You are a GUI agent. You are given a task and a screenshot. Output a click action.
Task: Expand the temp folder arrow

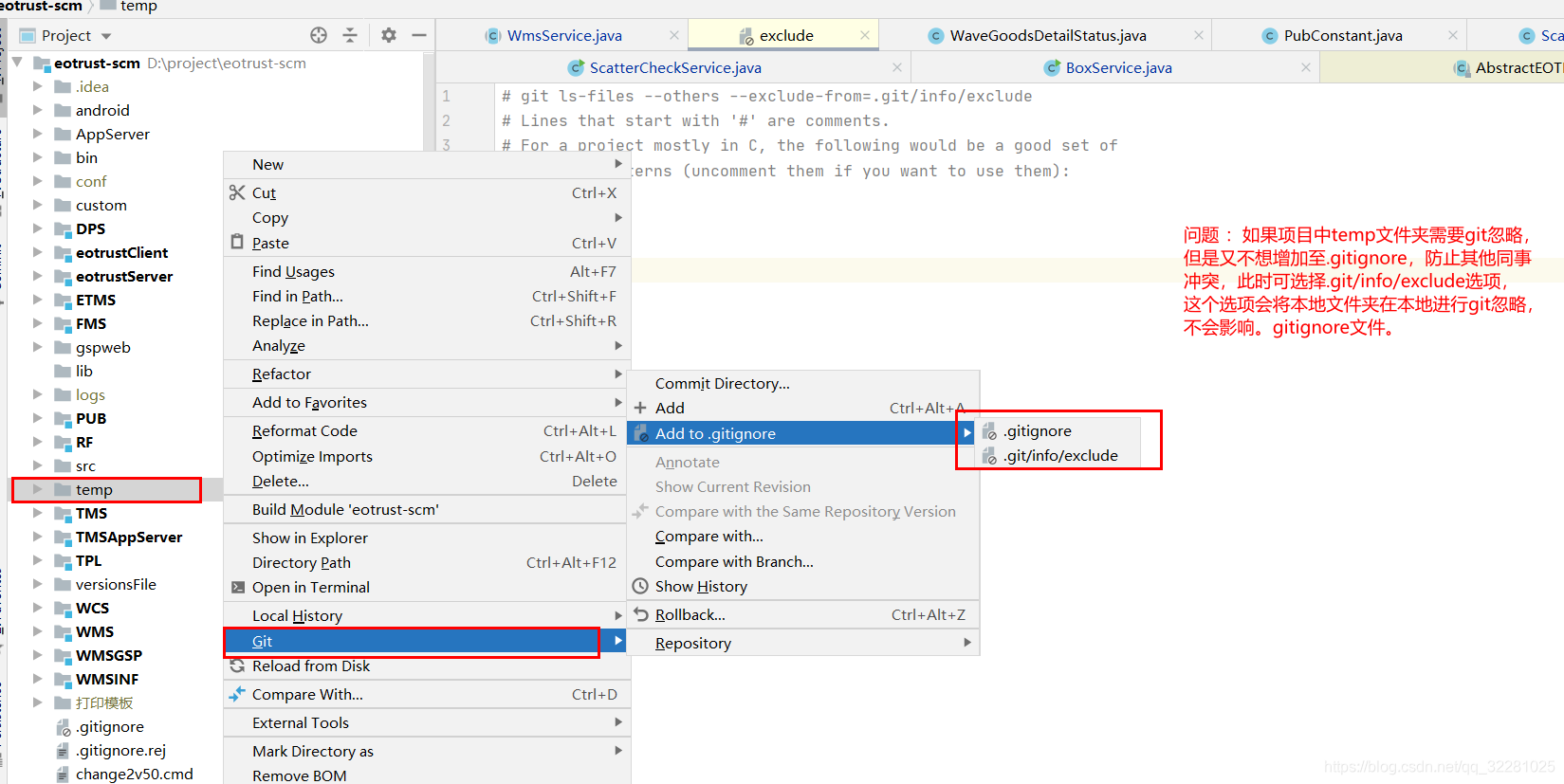tap(38, 489)
